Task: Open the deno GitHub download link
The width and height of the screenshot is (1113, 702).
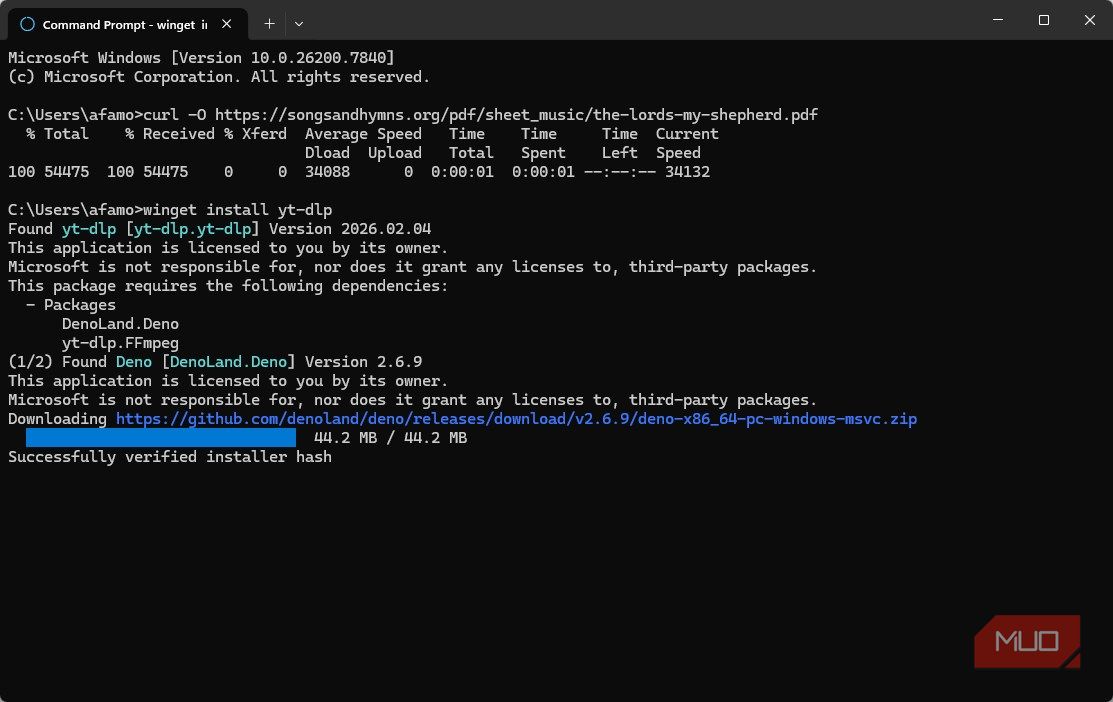Action: point(516,419)
